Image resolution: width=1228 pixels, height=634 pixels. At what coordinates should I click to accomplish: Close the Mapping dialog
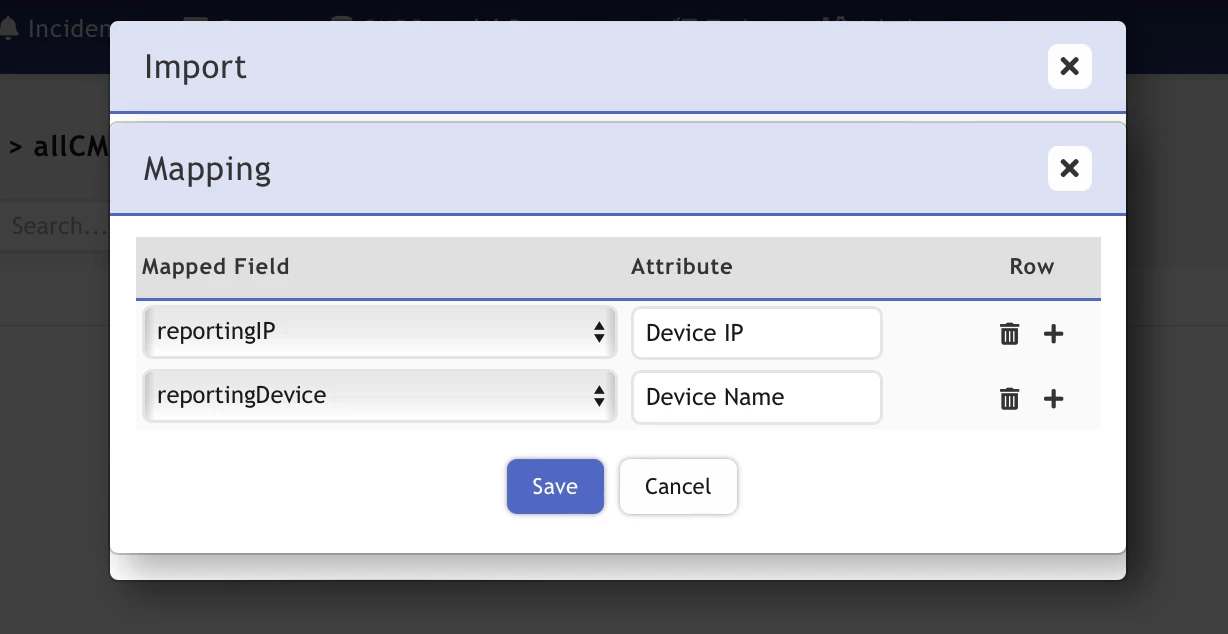pyautogui.click(x=1069, y=168)
